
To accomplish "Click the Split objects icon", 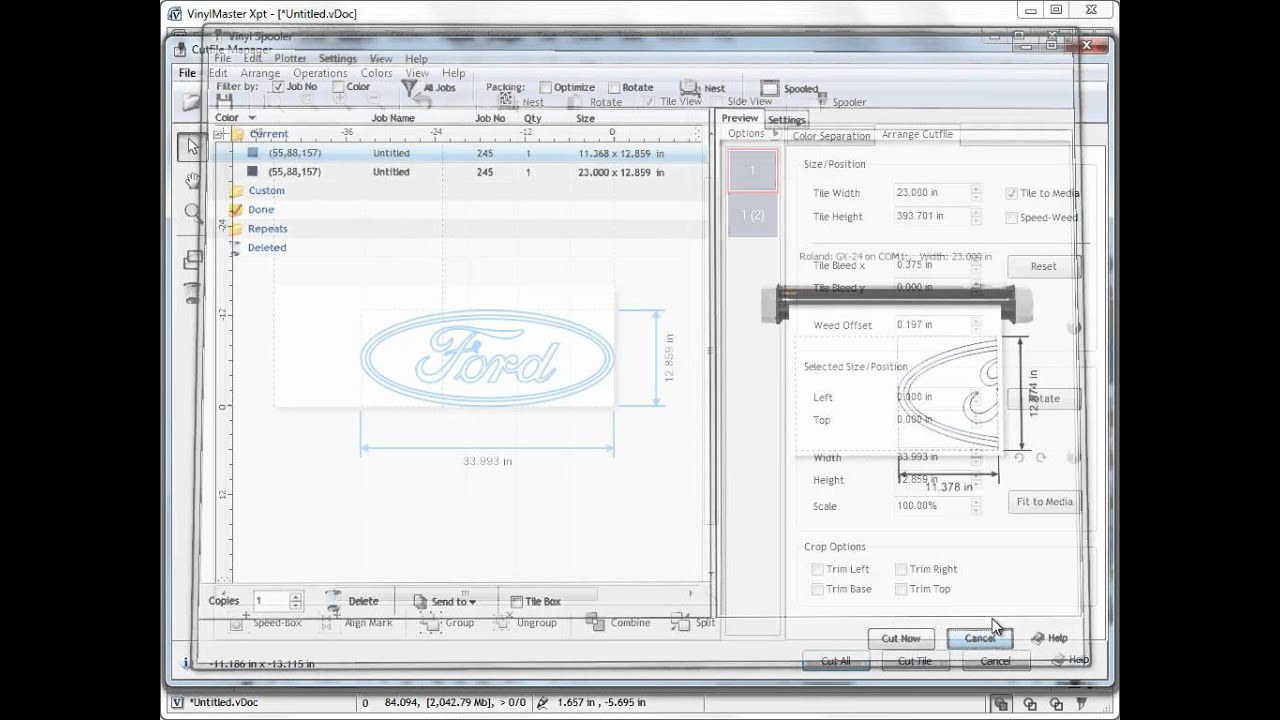I will tap(681, 622).
